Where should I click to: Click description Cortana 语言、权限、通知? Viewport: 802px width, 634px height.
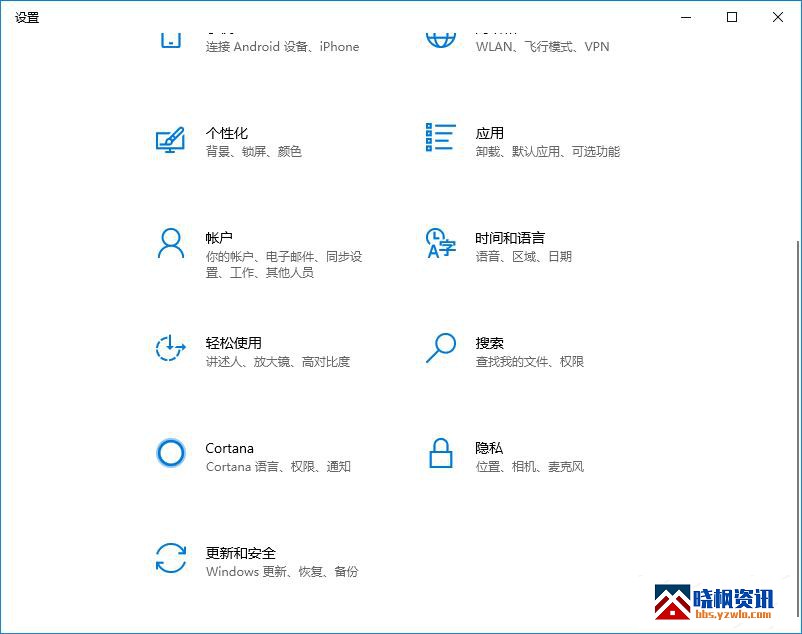click(x=278, y=466)
